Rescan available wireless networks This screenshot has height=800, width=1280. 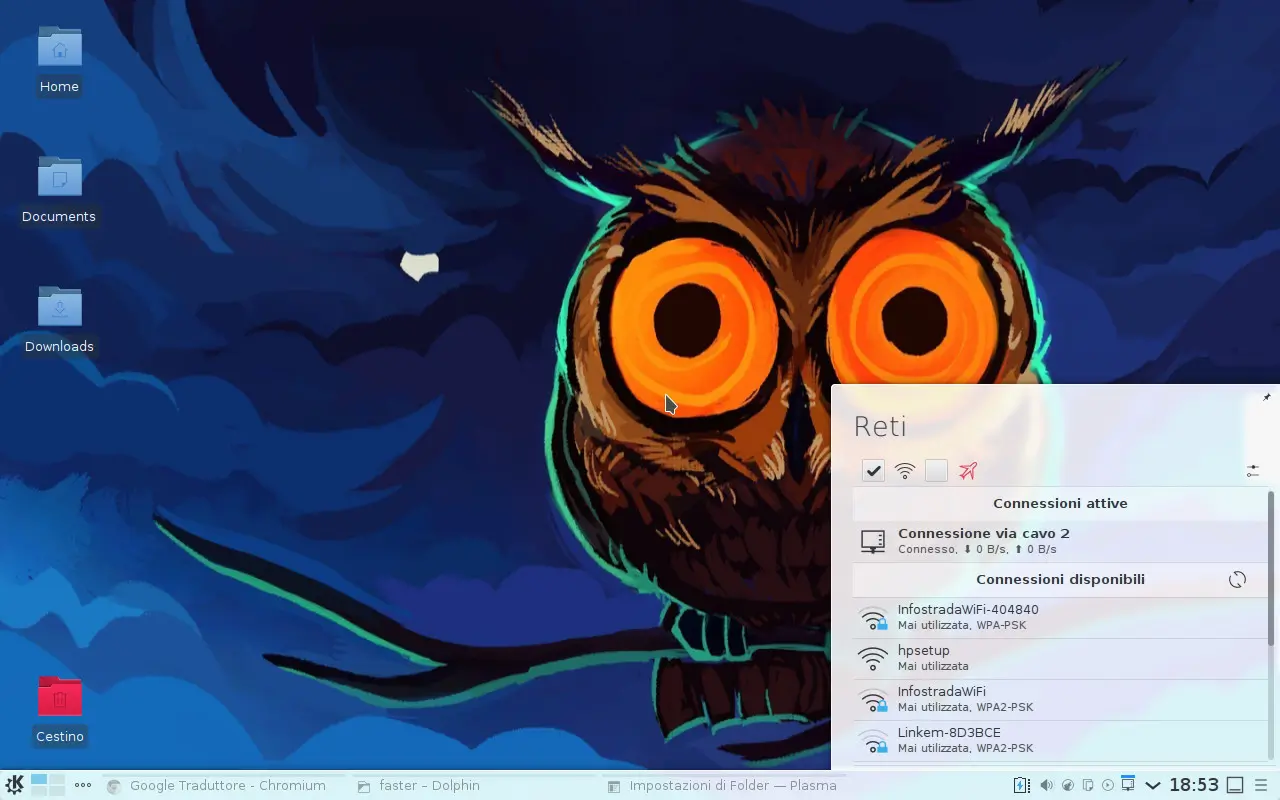click(1237, 580)
